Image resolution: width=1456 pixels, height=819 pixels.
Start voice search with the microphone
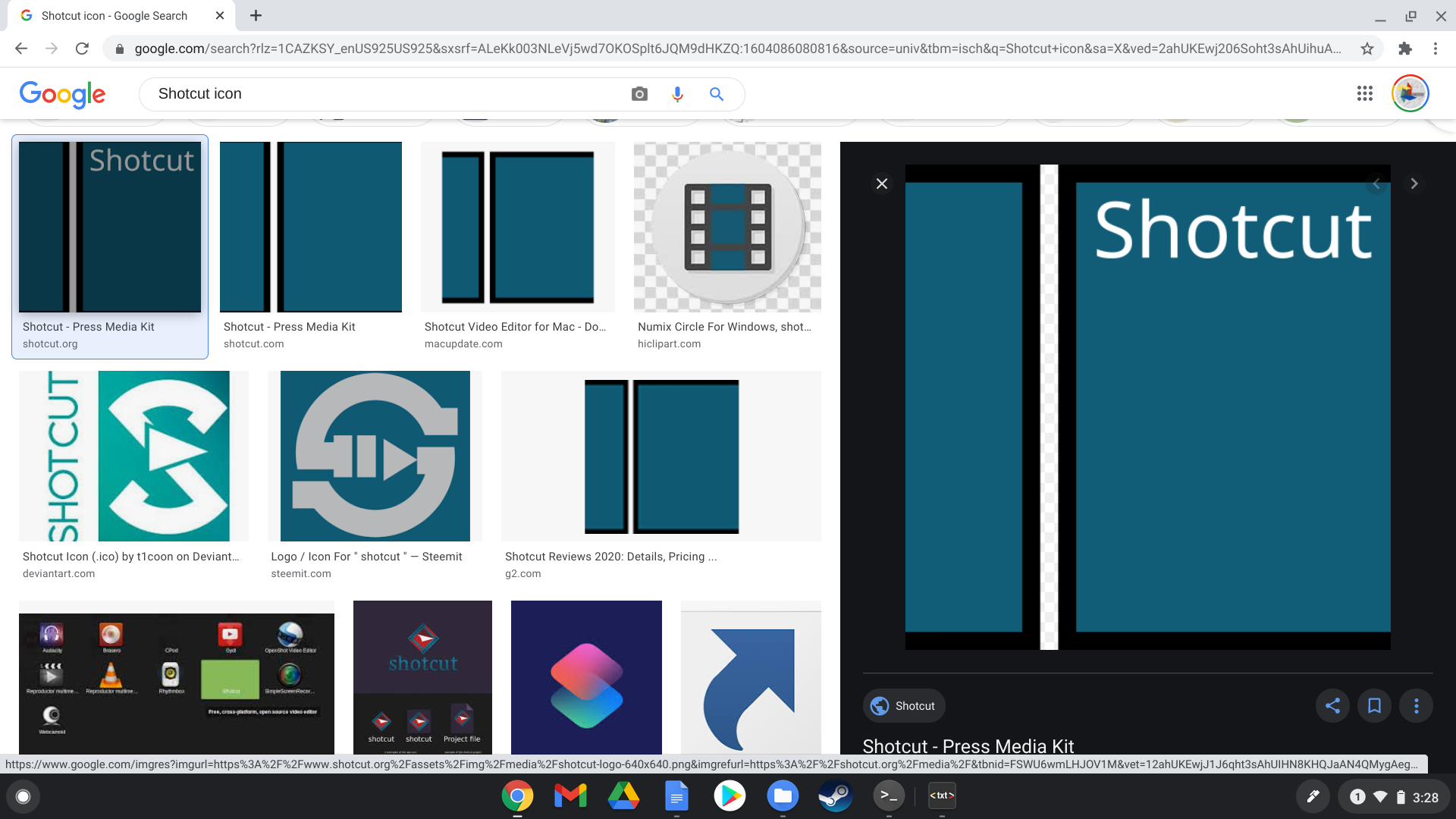coord(677,94)
